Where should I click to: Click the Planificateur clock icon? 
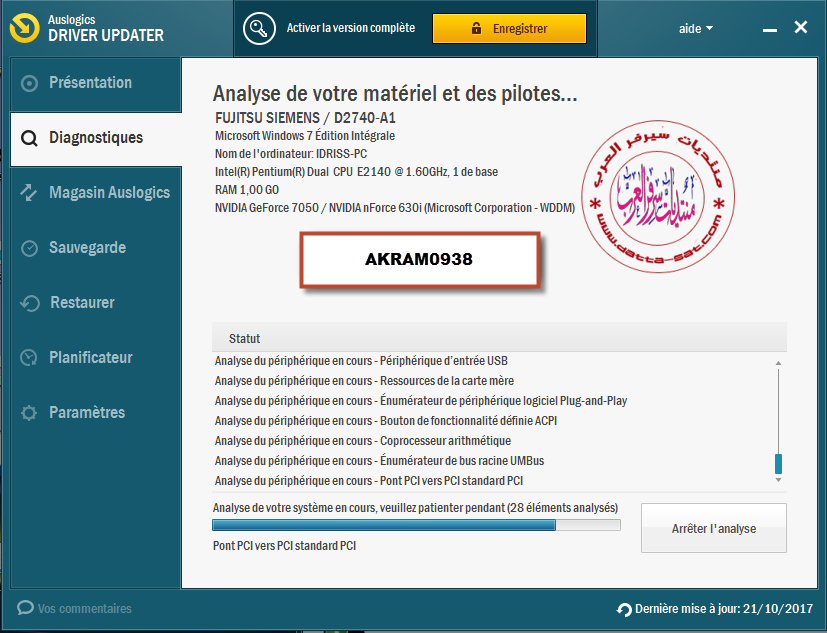click(x=28, y=358)
